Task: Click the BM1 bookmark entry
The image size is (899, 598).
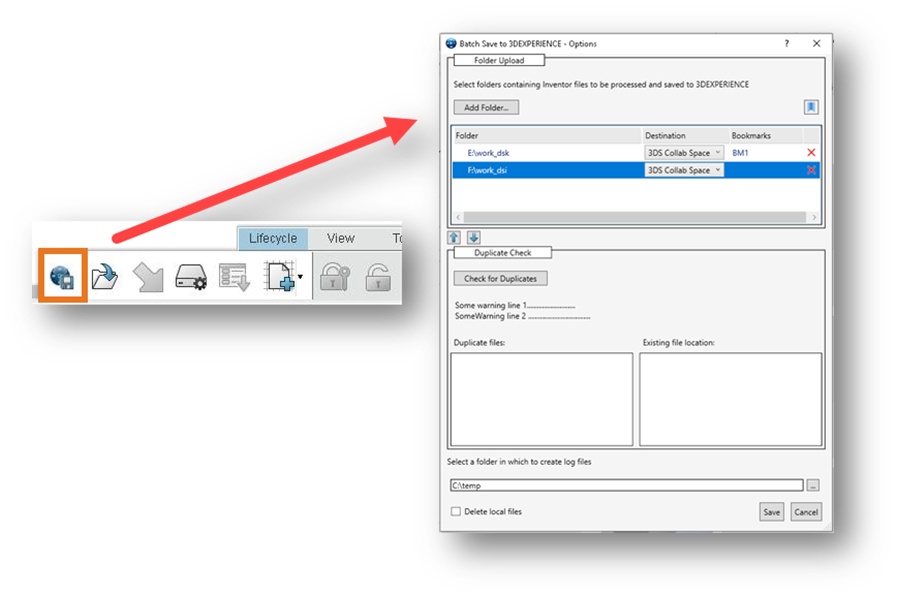Action: pyautogui.click(x=740, y=153)
